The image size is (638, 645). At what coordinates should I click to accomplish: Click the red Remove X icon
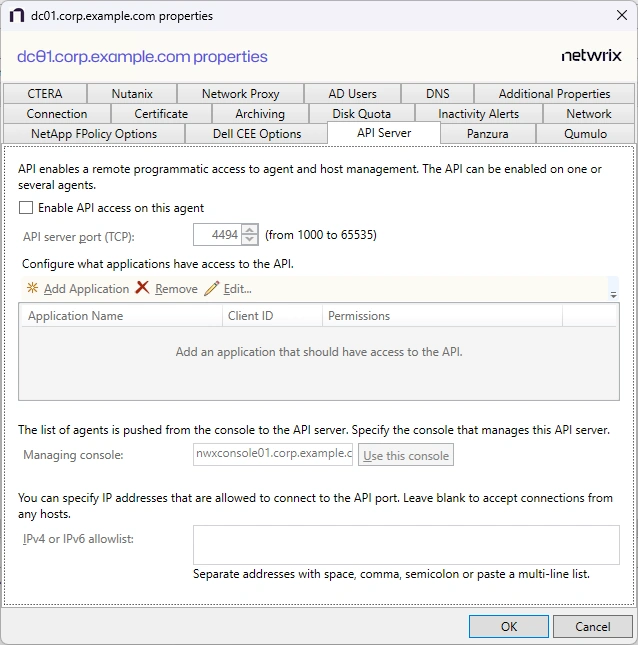coord(142,288)
